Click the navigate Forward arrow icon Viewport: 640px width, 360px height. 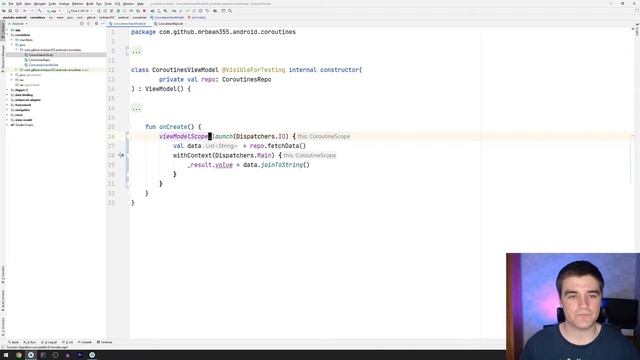point(31,11)
